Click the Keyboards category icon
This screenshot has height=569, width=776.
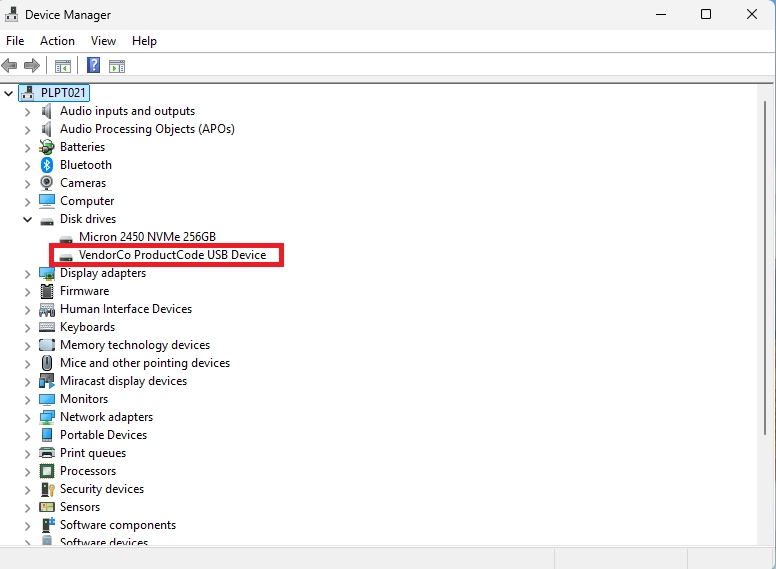[x=47, y=327]
